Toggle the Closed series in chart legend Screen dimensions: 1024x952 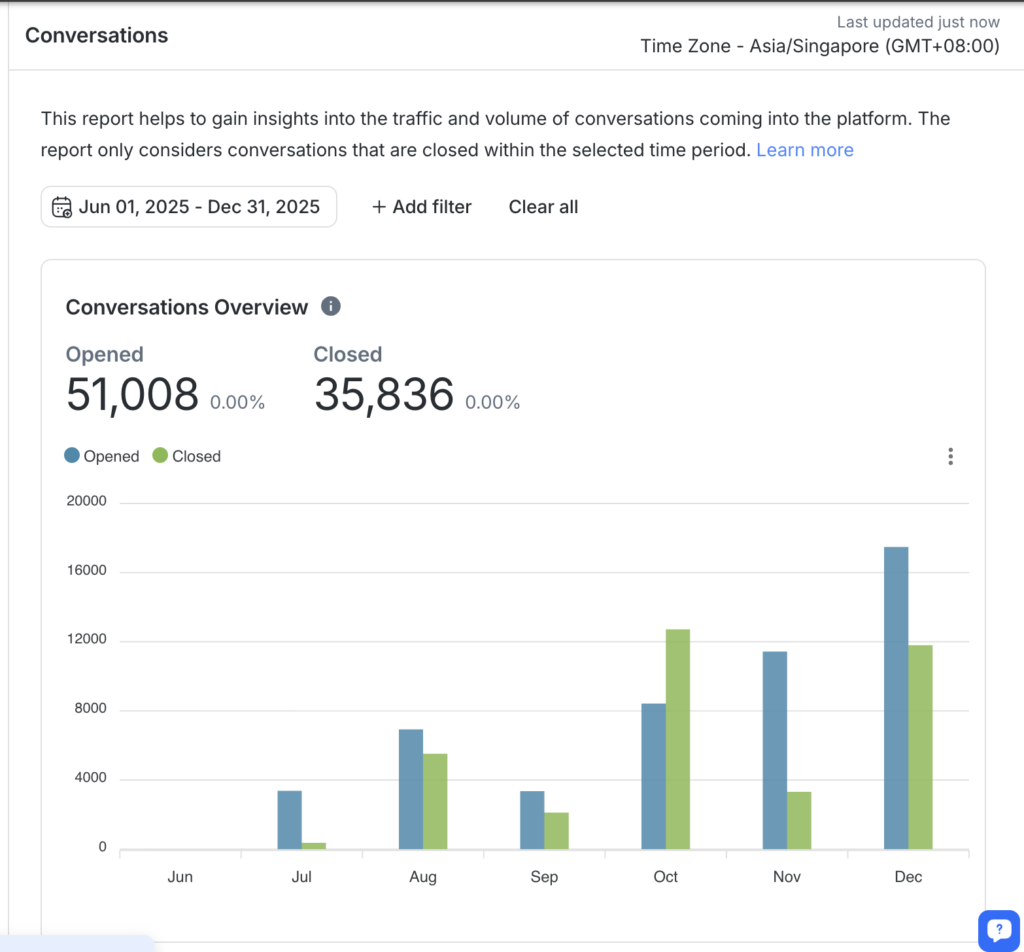[x=186, y=456]
